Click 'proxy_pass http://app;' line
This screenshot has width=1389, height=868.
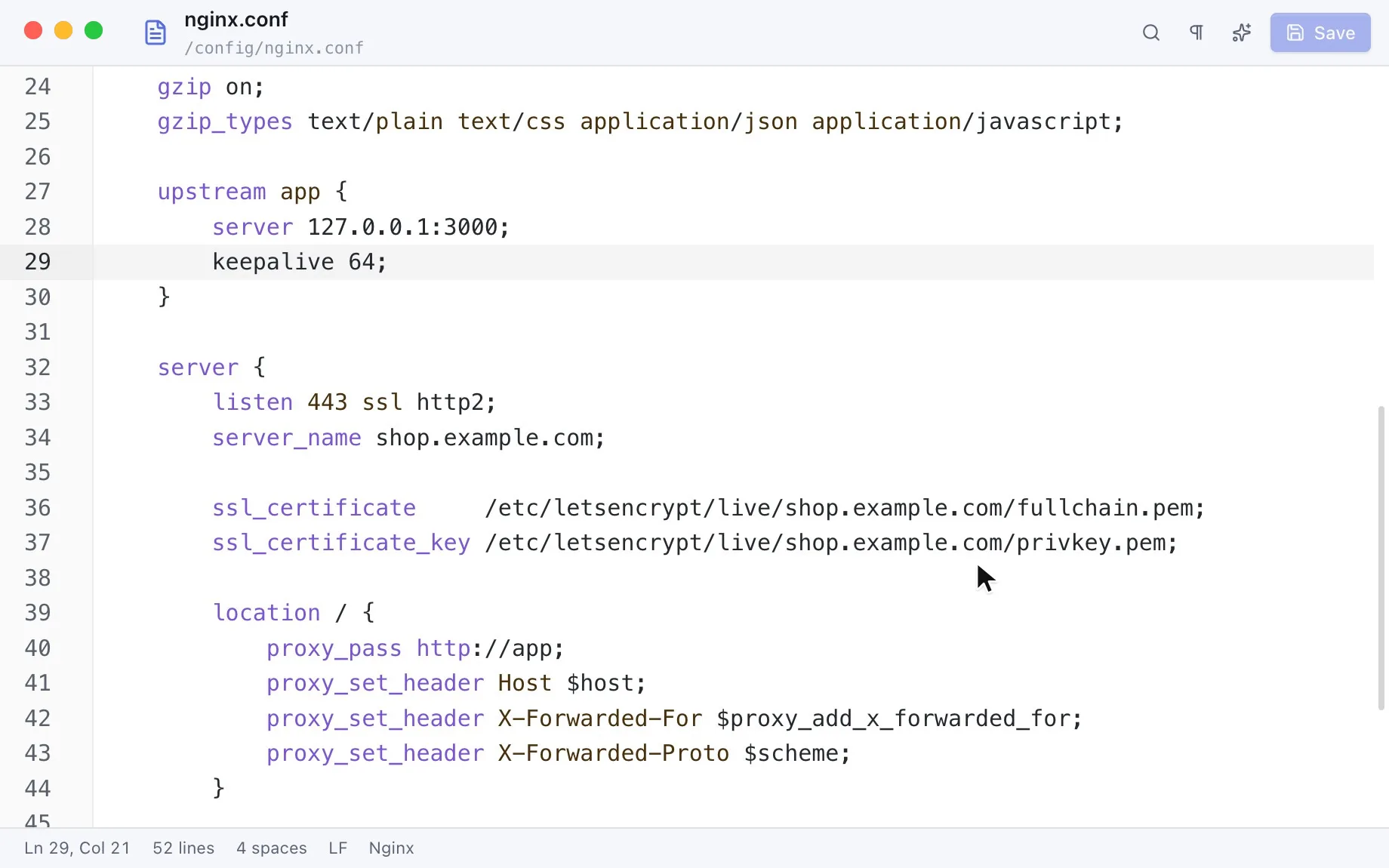pyautogui.click(x=415, y=648)
